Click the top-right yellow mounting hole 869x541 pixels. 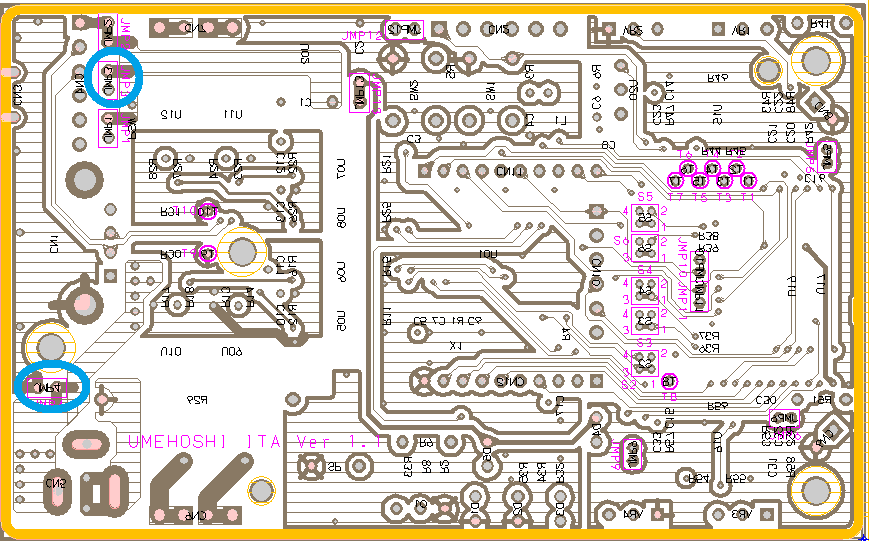(817, 59)
